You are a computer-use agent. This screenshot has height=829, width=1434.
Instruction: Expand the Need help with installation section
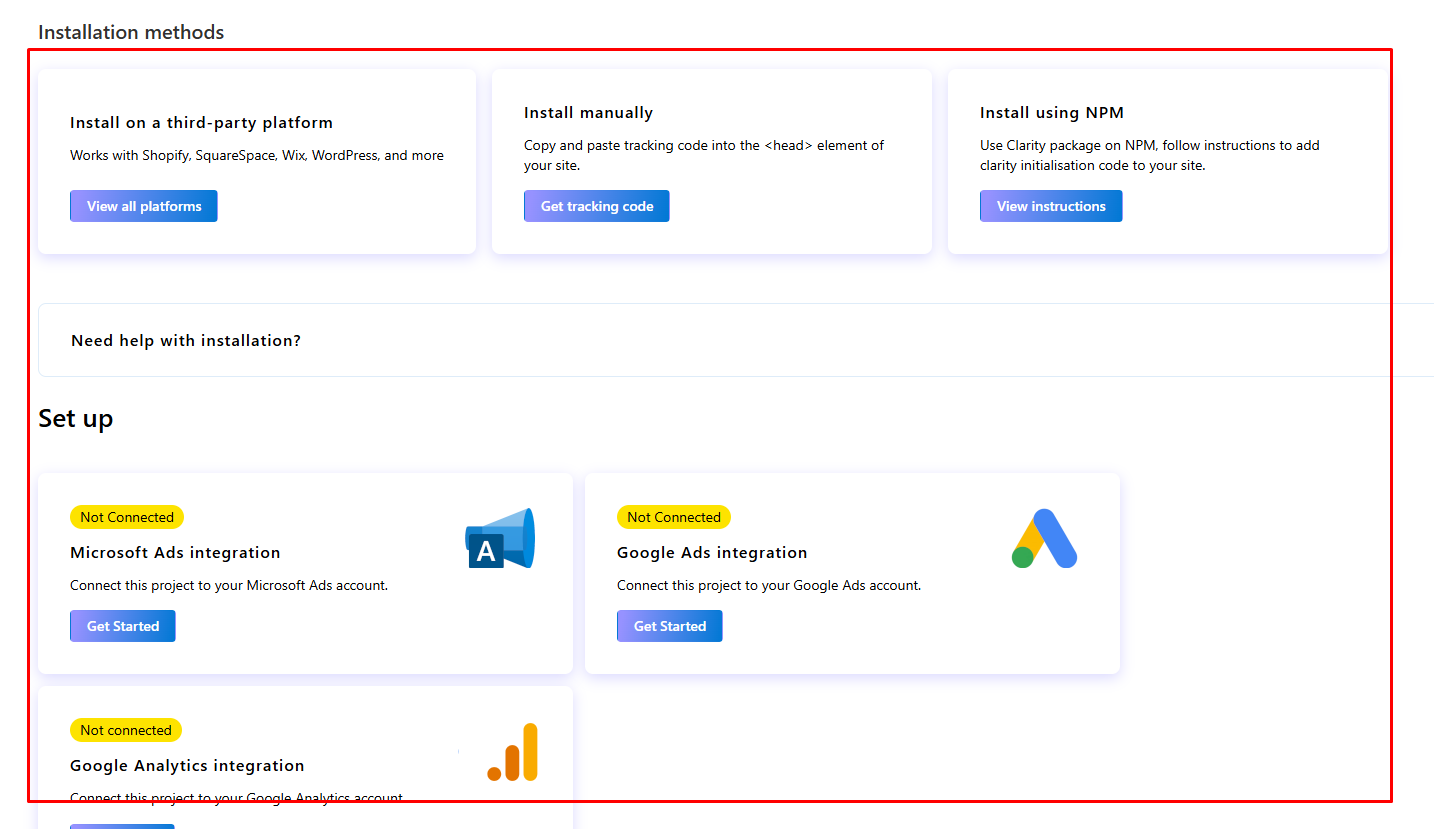186,340
